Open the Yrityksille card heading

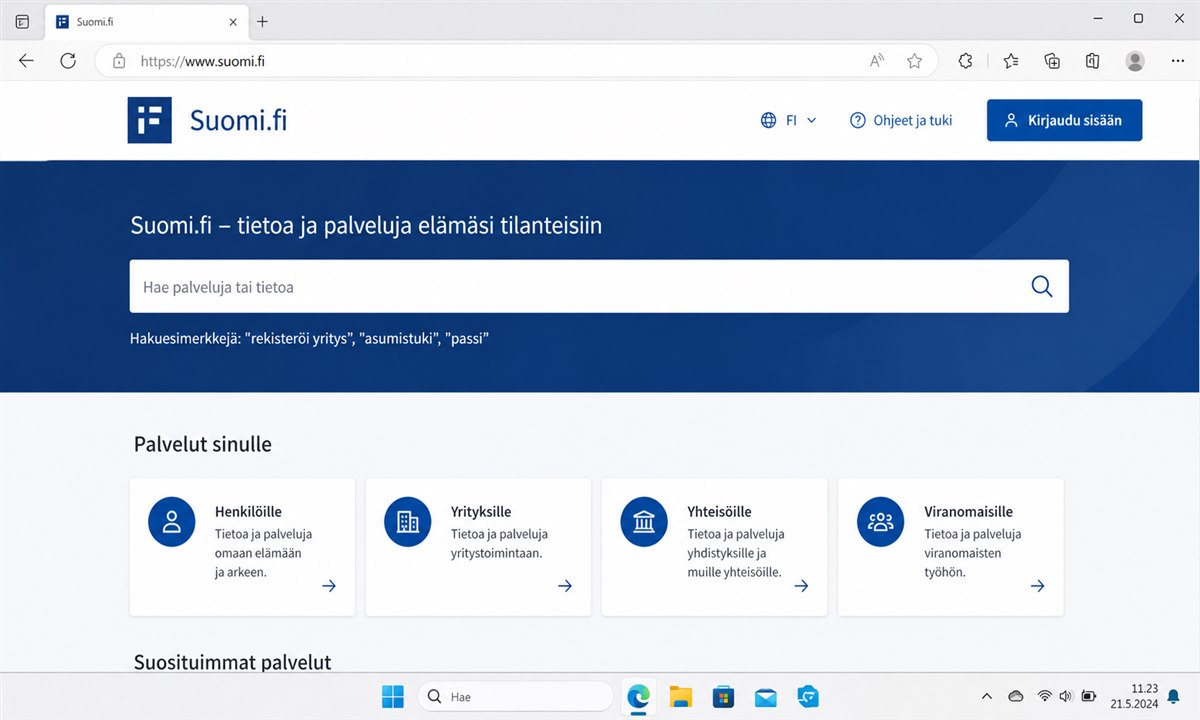481,512
